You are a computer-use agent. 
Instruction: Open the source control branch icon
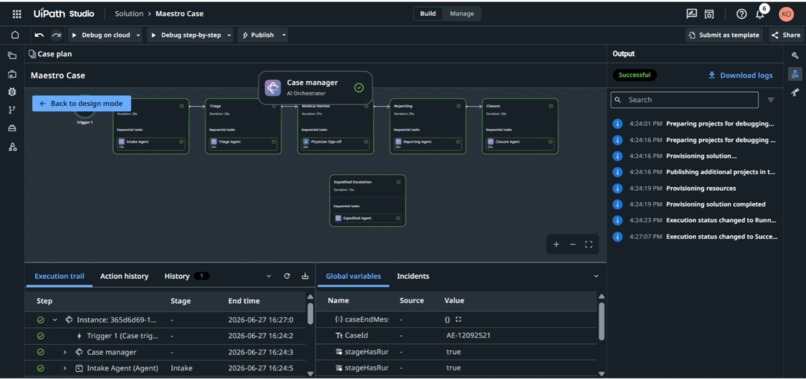point(12,110)
